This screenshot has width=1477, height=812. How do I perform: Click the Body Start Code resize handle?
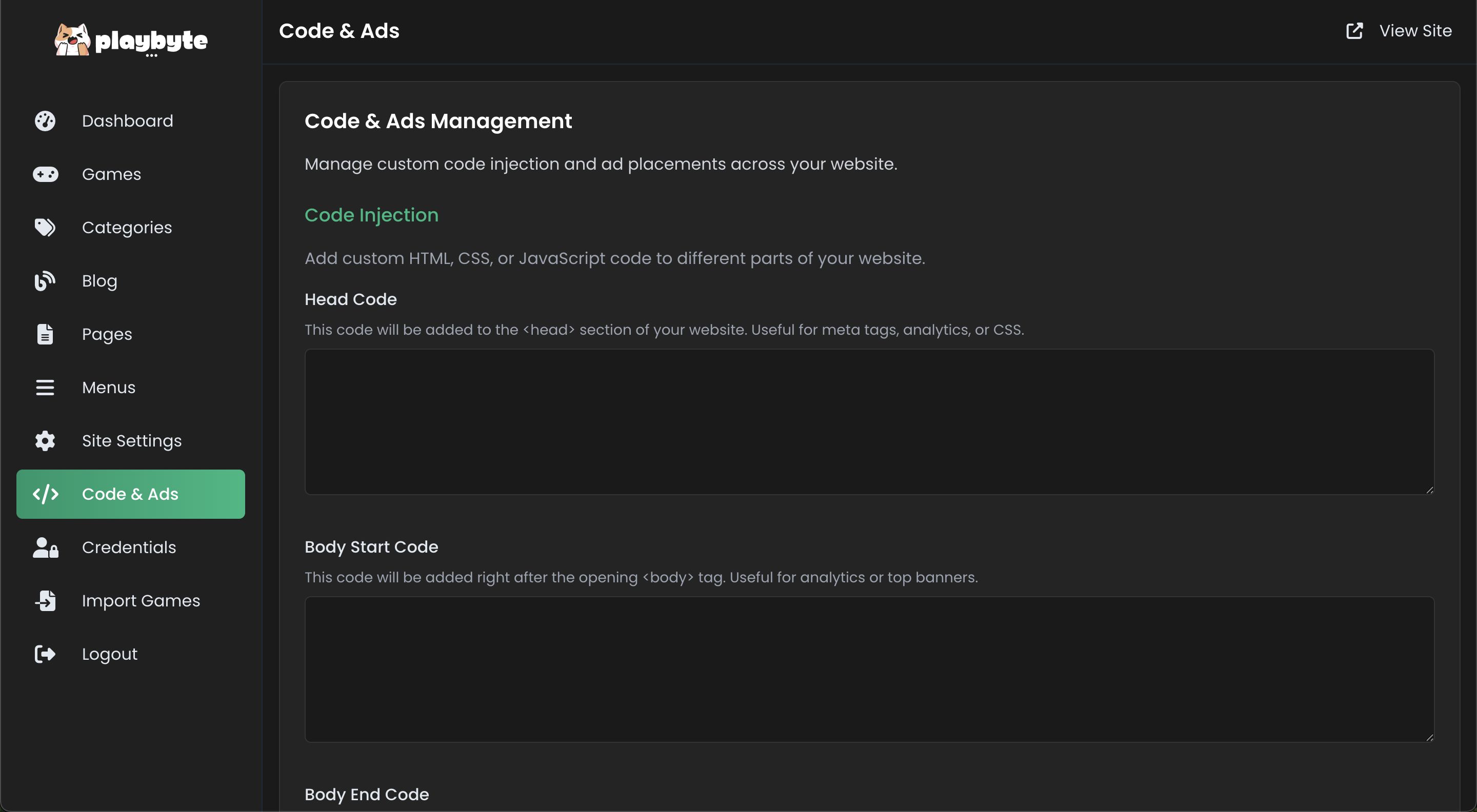point(1429,737)
